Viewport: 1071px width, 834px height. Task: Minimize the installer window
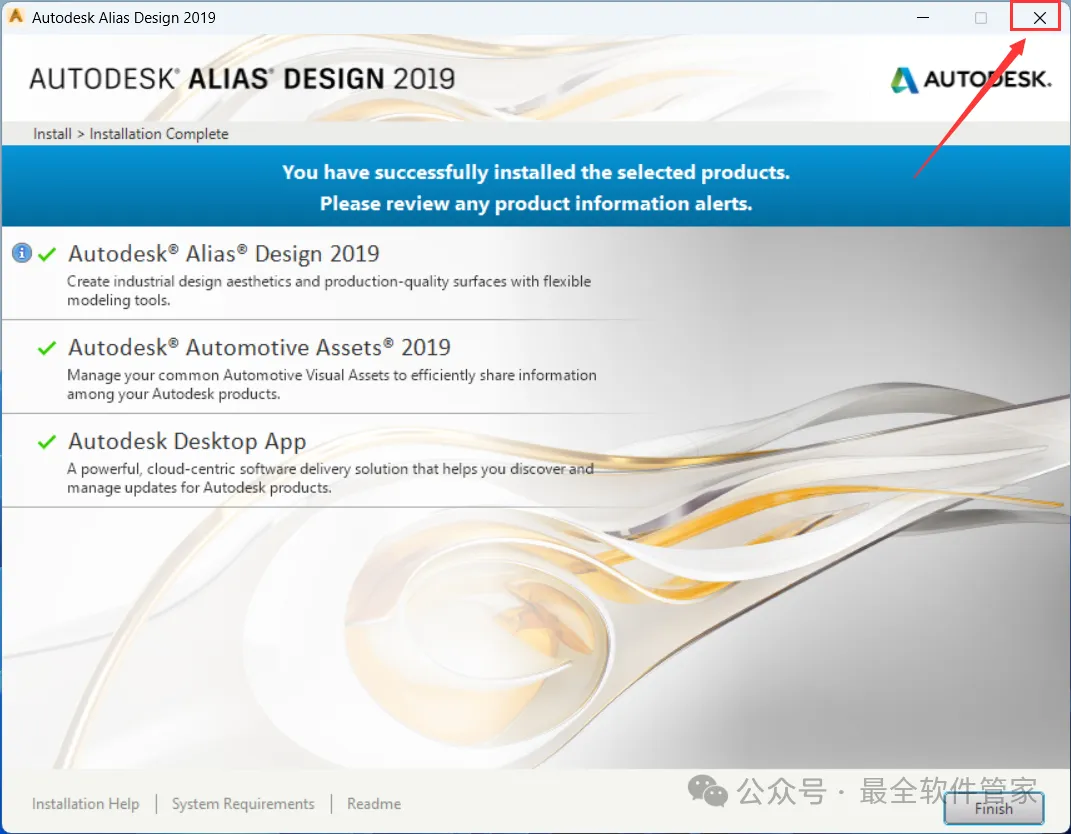tap(923, 18)
